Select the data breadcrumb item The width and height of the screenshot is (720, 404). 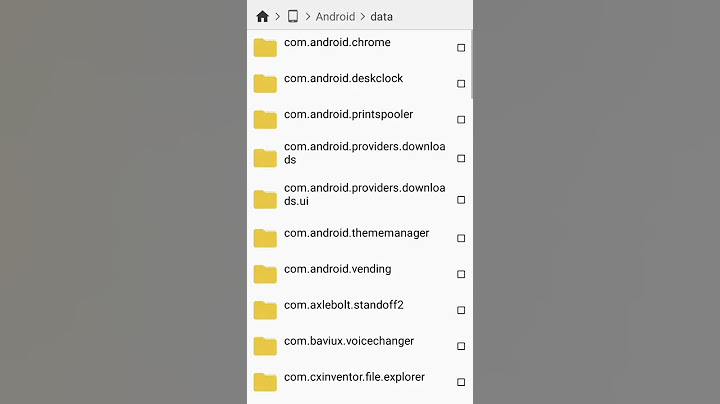[382, 17]
